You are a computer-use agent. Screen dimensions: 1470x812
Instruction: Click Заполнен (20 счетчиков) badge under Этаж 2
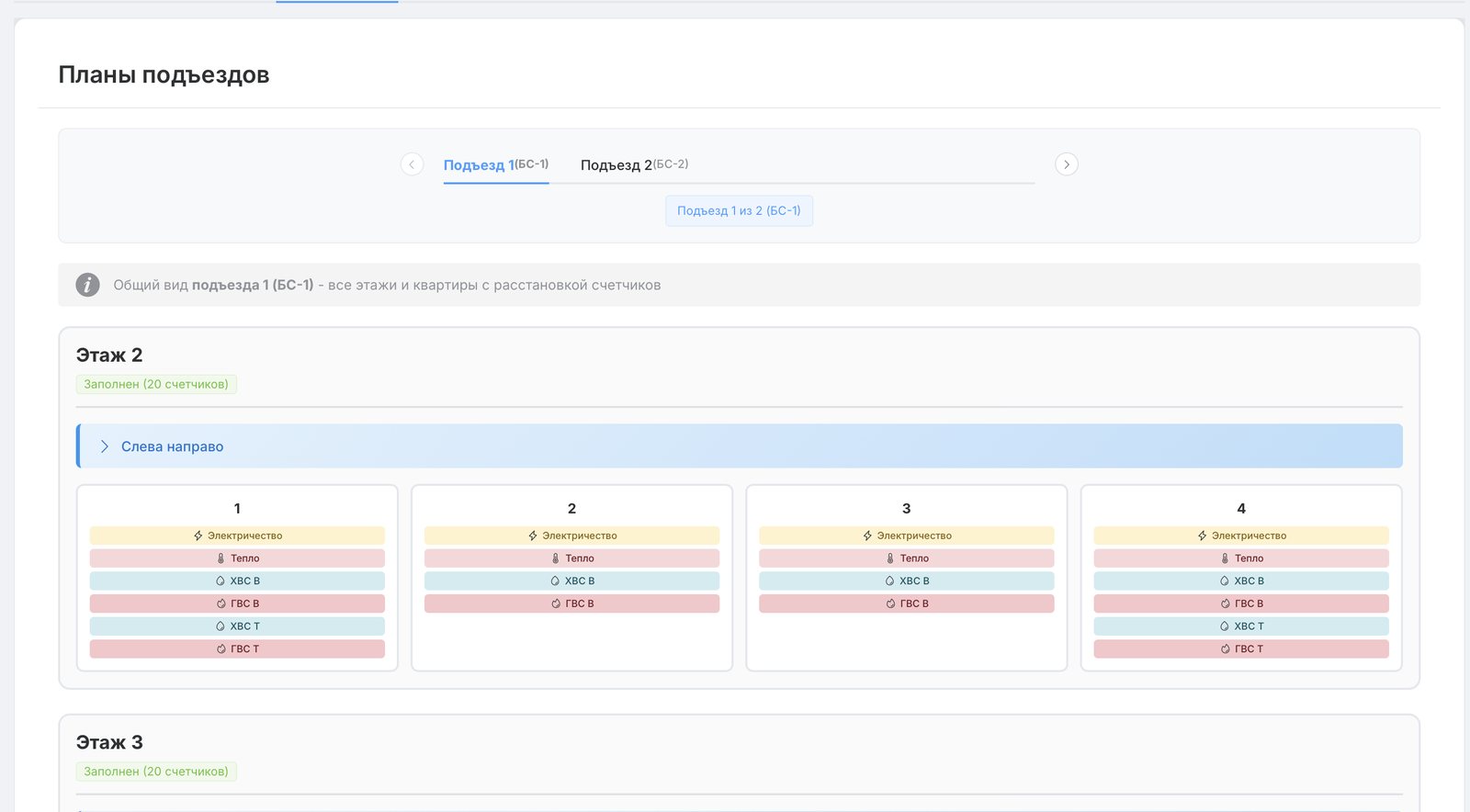(x=156, y=384)
